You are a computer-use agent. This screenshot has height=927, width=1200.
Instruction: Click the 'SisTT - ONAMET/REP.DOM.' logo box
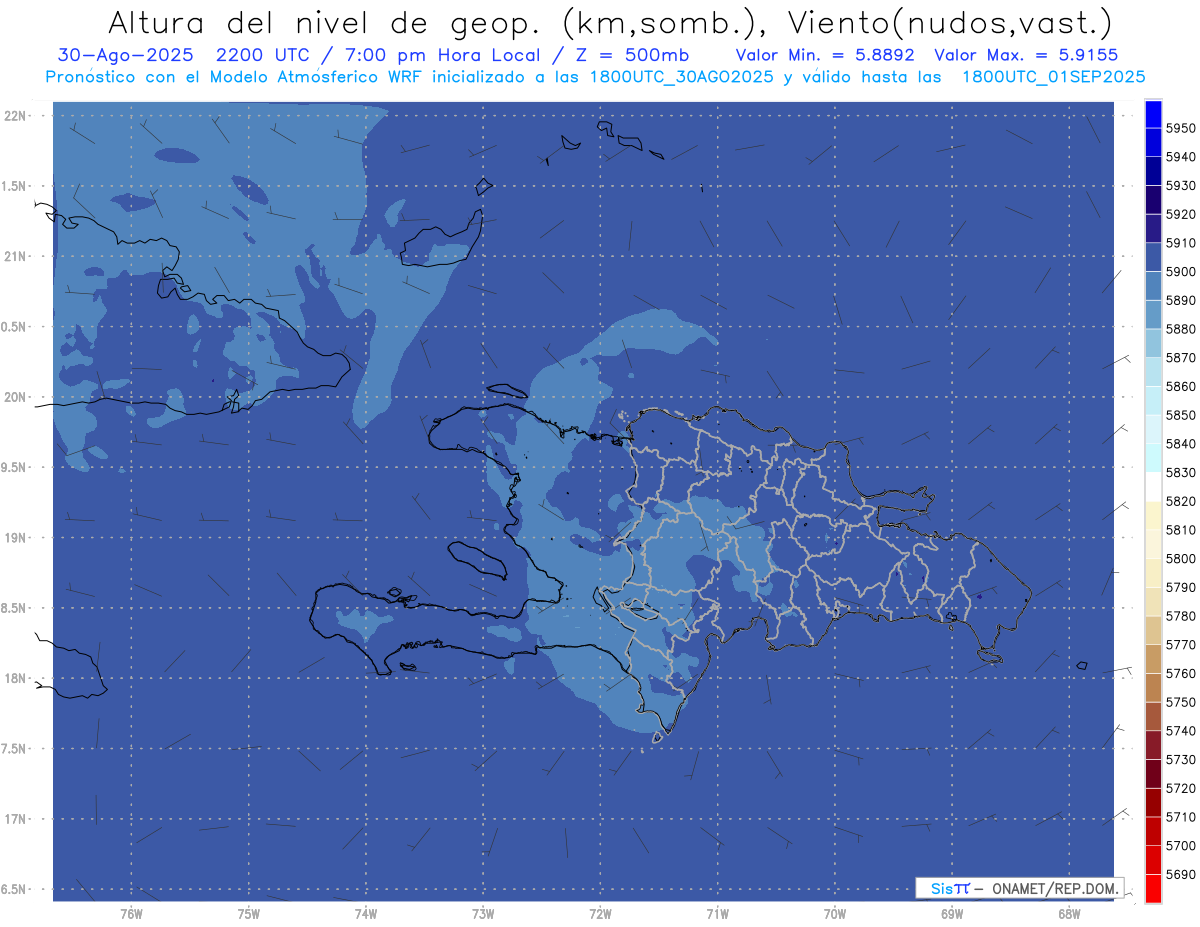click(x=1020, y=888)
